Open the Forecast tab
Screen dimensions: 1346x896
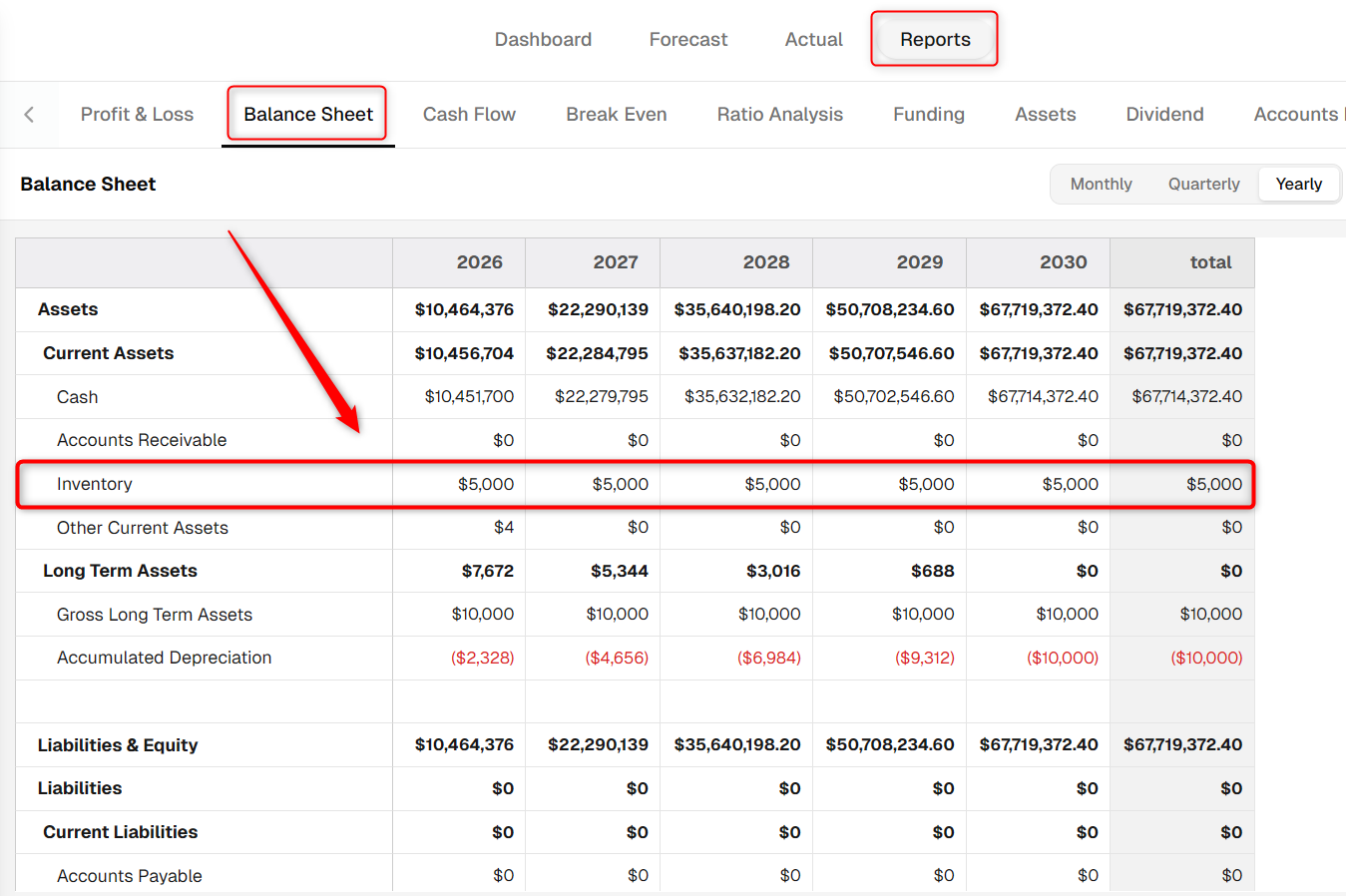pos(687,40)
